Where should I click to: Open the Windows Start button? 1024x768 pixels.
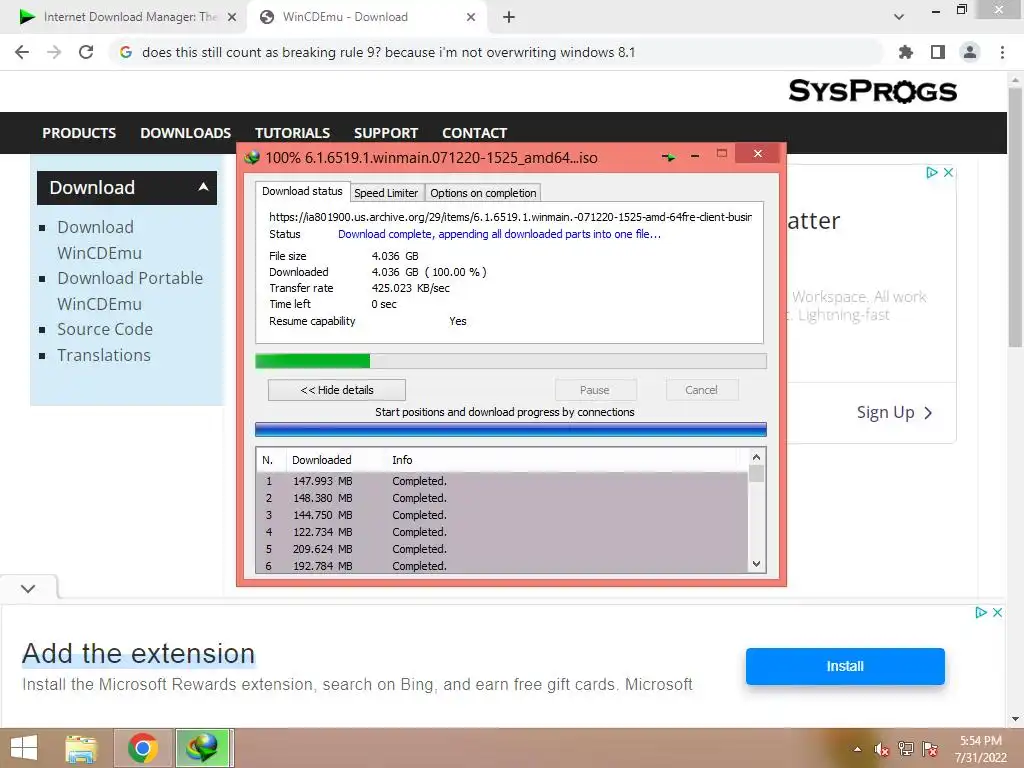coord(24,748)
